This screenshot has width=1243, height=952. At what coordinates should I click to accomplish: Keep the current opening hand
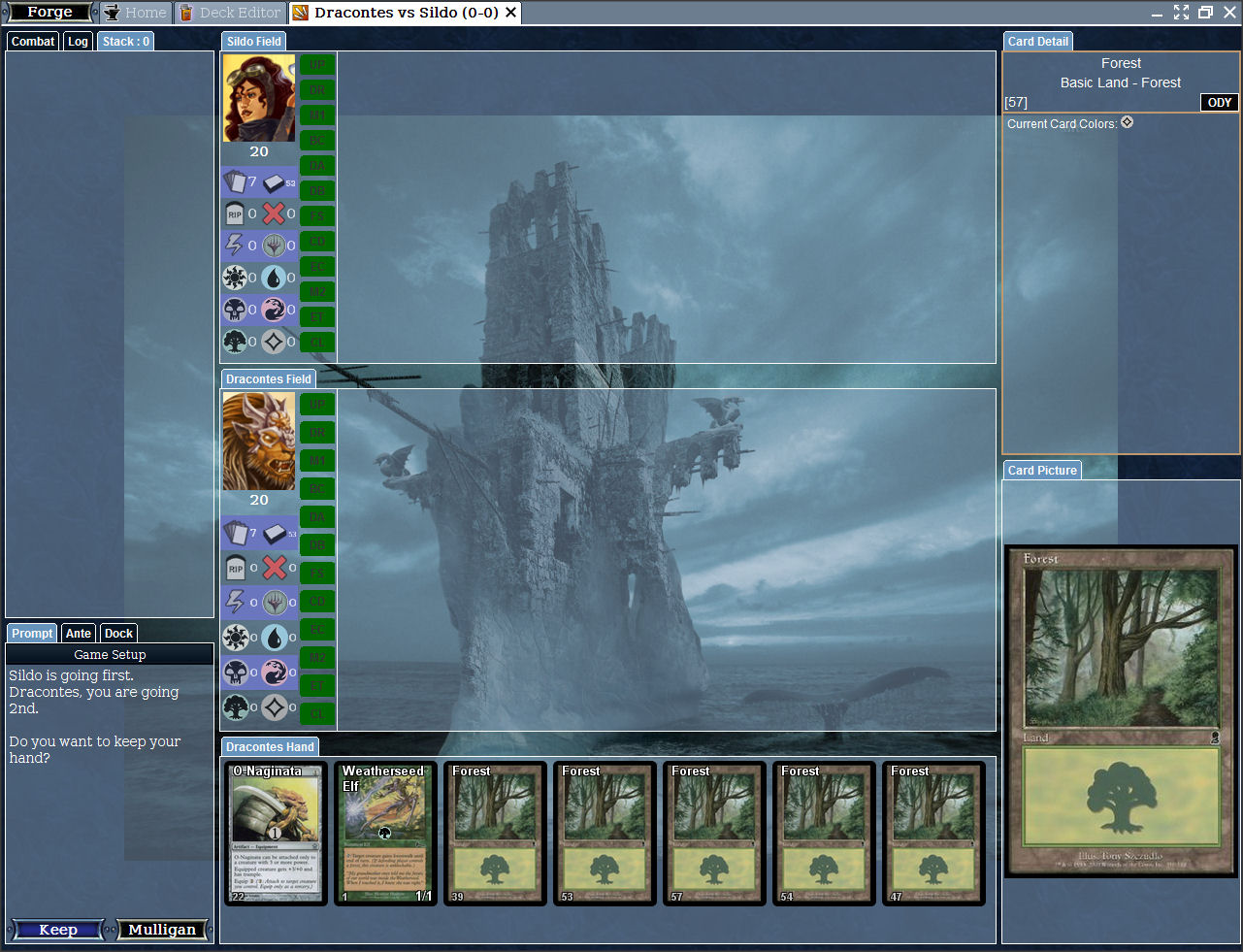point(58,930)
